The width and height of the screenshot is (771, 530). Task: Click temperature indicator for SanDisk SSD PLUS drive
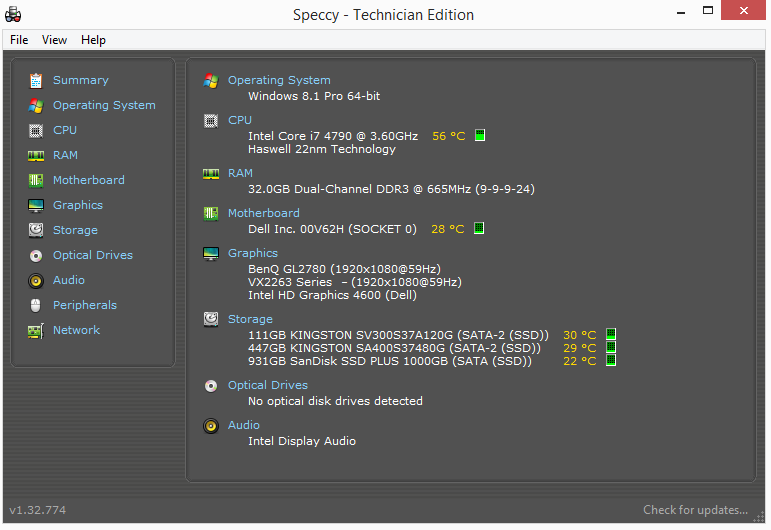coord(611,360)
